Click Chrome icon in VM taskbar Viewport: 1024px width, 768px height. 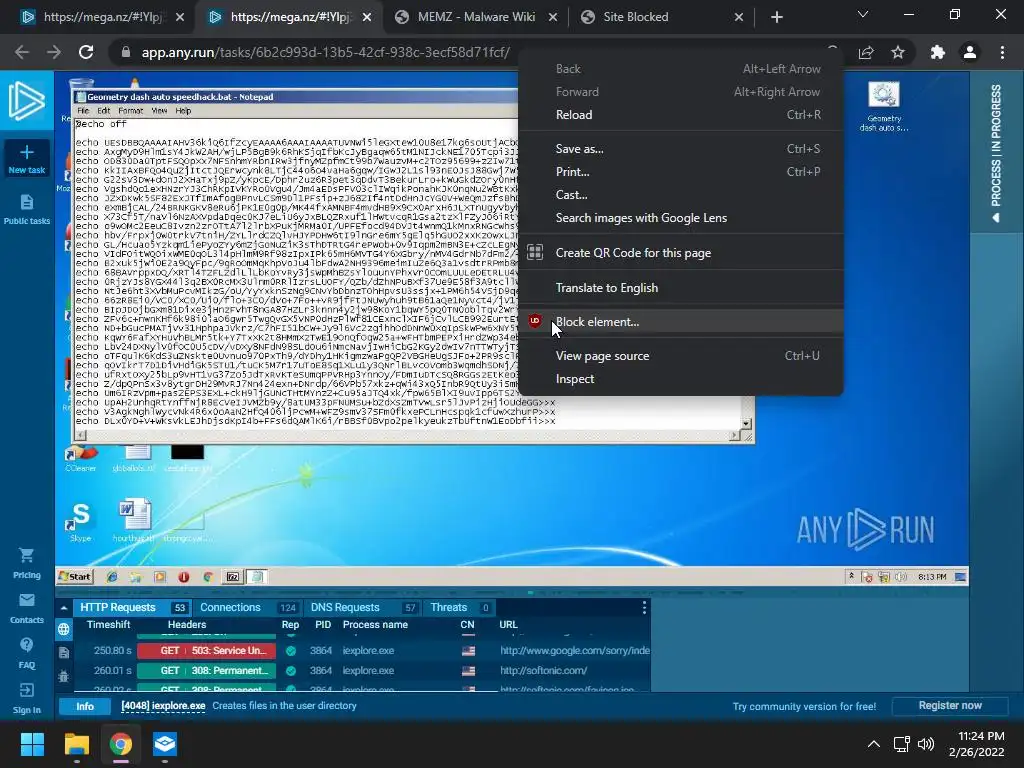[x=208, y=577]
